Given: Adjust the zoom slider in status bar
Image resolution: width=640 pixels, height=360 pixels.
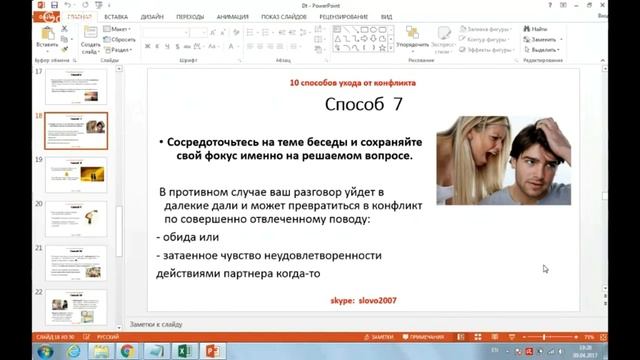Looking at the screenshot, I should (550, 337).
